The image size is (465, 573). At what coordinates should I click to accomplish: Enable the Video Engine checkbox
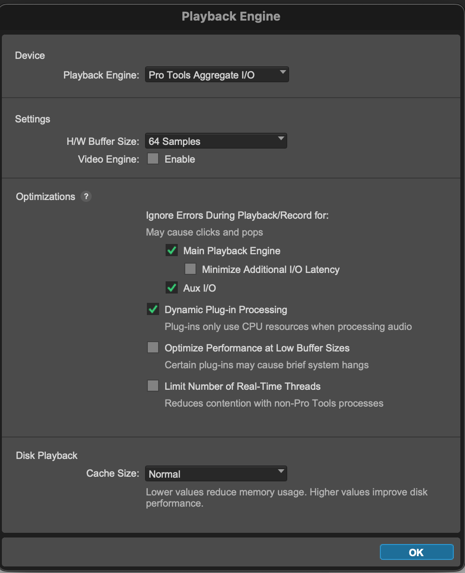[153, 159]
